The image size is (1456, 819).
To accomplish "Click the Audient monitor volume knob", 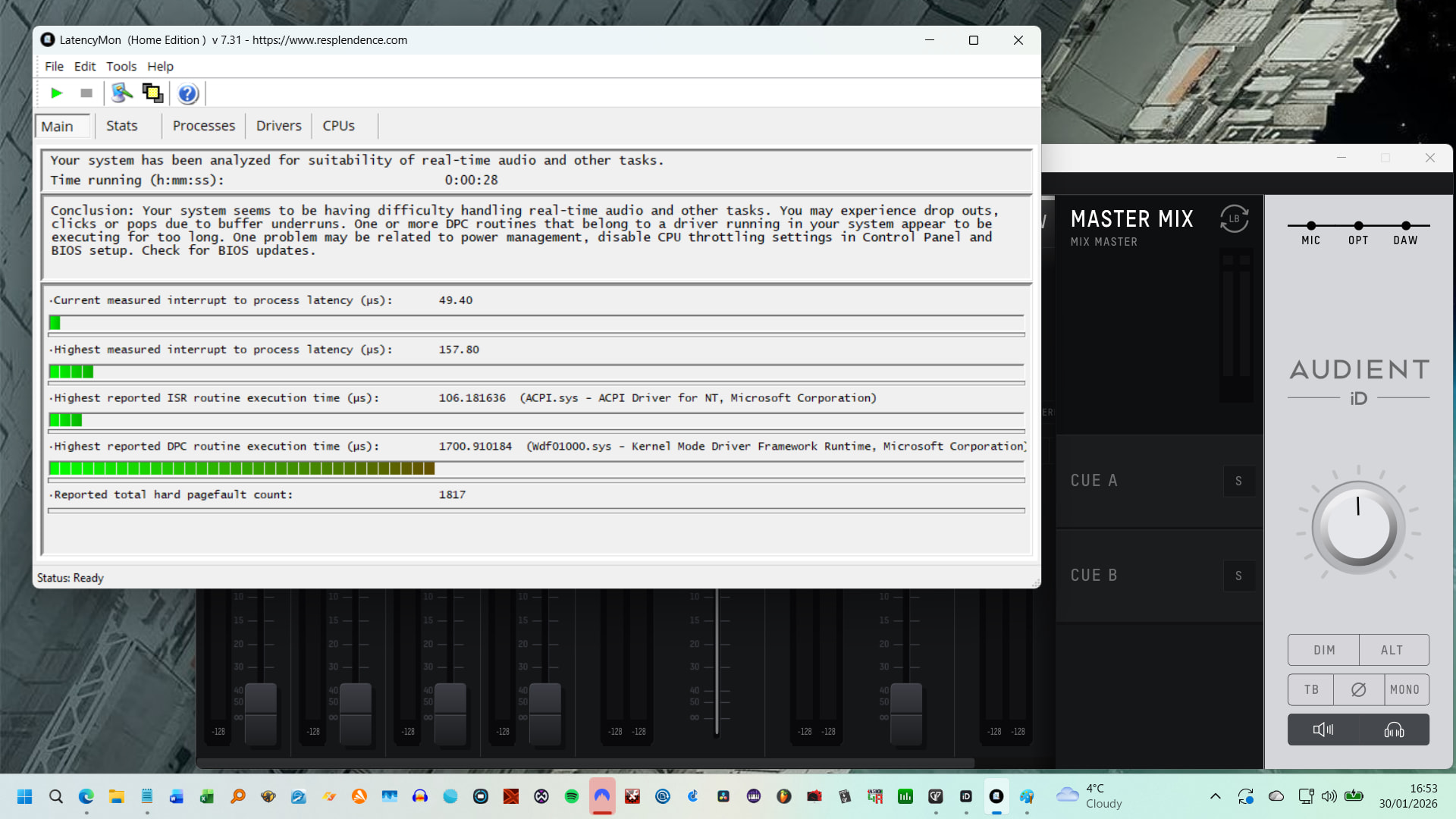I will pos(1357,528).
